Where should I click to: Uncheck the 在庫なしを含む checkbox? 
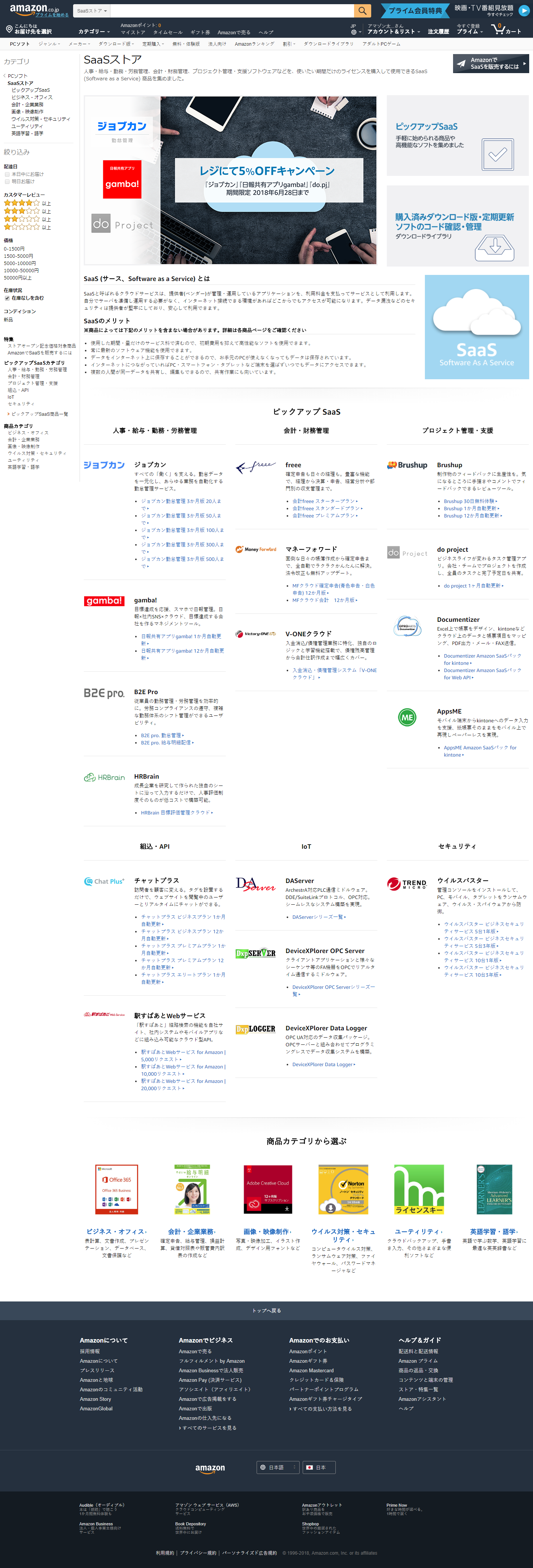click(x=7, y=298)
